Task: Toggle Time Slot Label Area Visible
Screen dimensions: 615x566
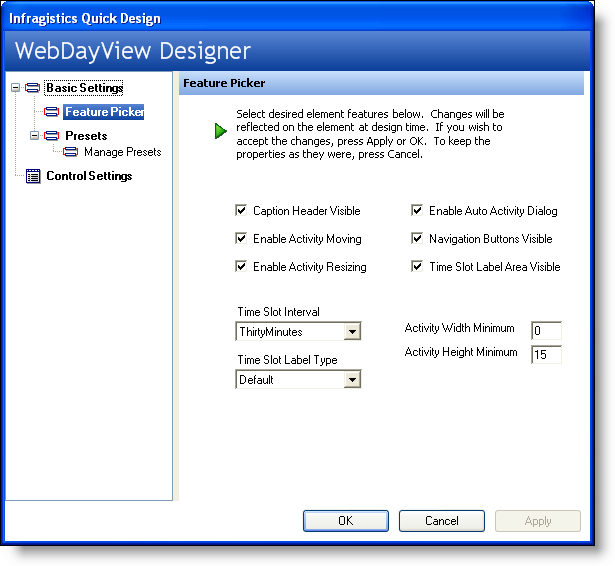Action: pos(417,267)
